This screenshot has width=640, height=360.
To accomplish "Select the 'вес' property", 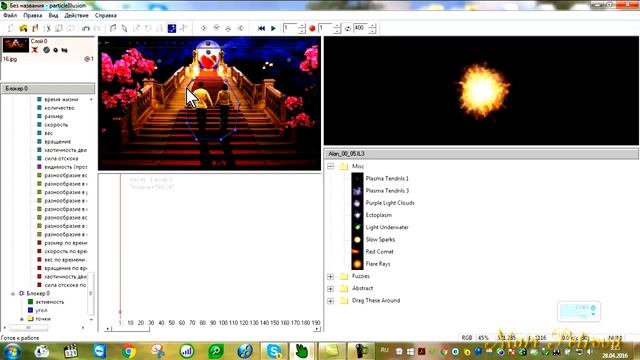I will (x=49, y=133).
